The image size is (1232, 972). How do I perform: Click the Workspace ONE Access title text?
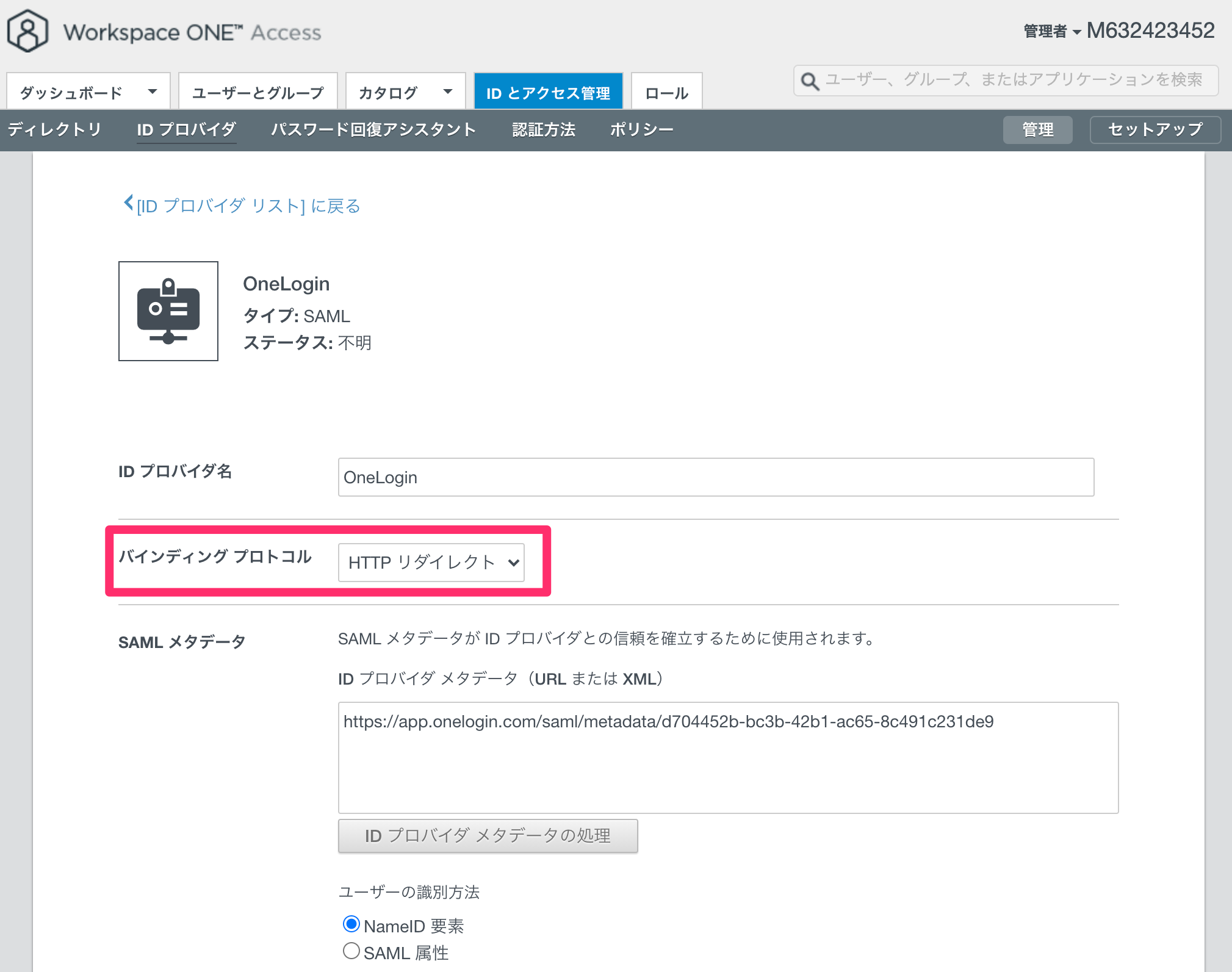[192, 32]
